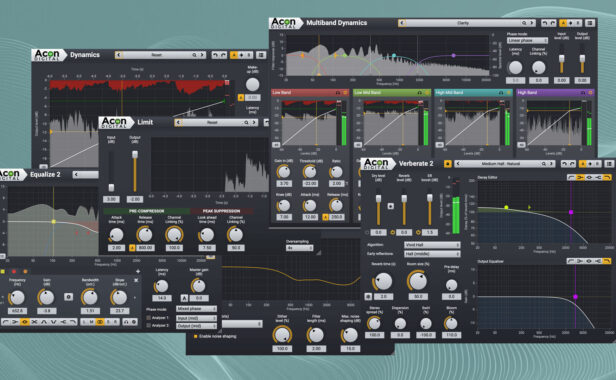
Task: Open the Oversampling dropdown
Action: point(299,248)
